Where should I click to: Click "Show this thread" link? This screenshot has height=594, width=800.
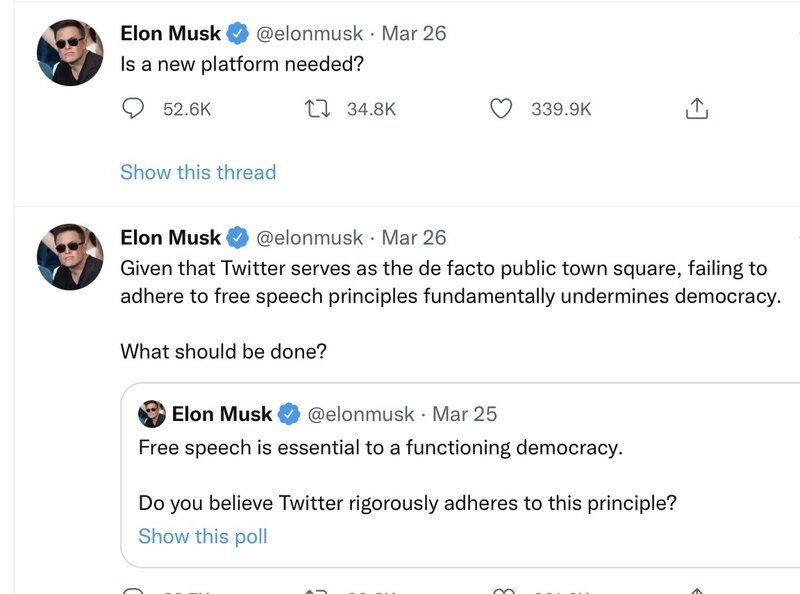click(198, 172)
